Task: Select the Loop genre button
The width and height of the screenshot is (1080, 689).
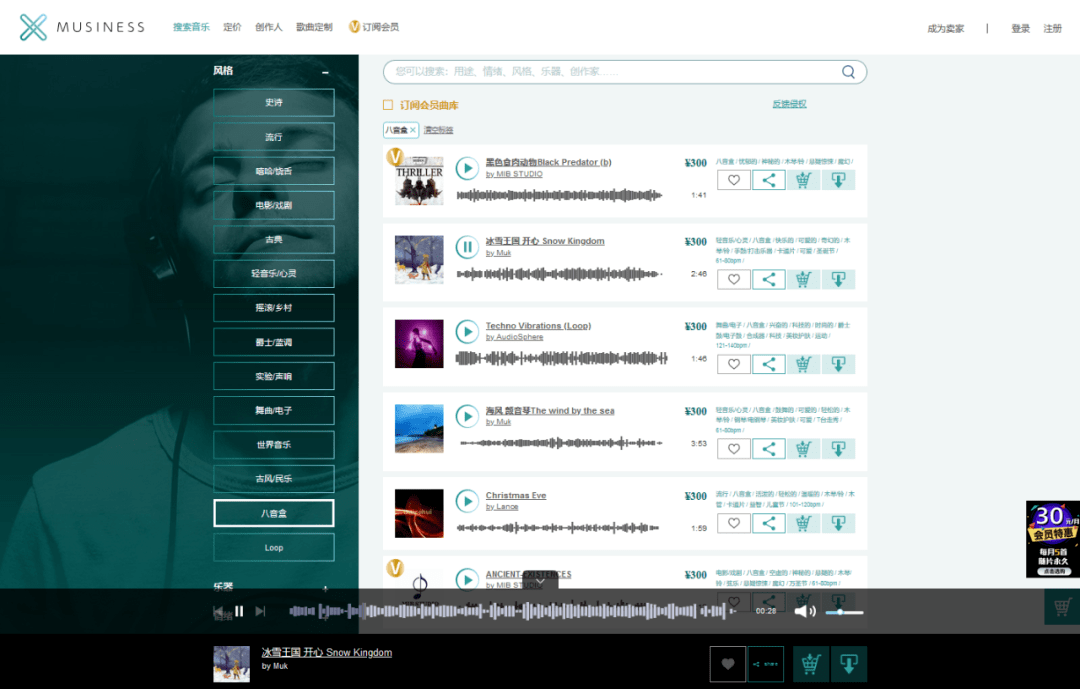Action: pyautogui.click(x=273, y=547)
